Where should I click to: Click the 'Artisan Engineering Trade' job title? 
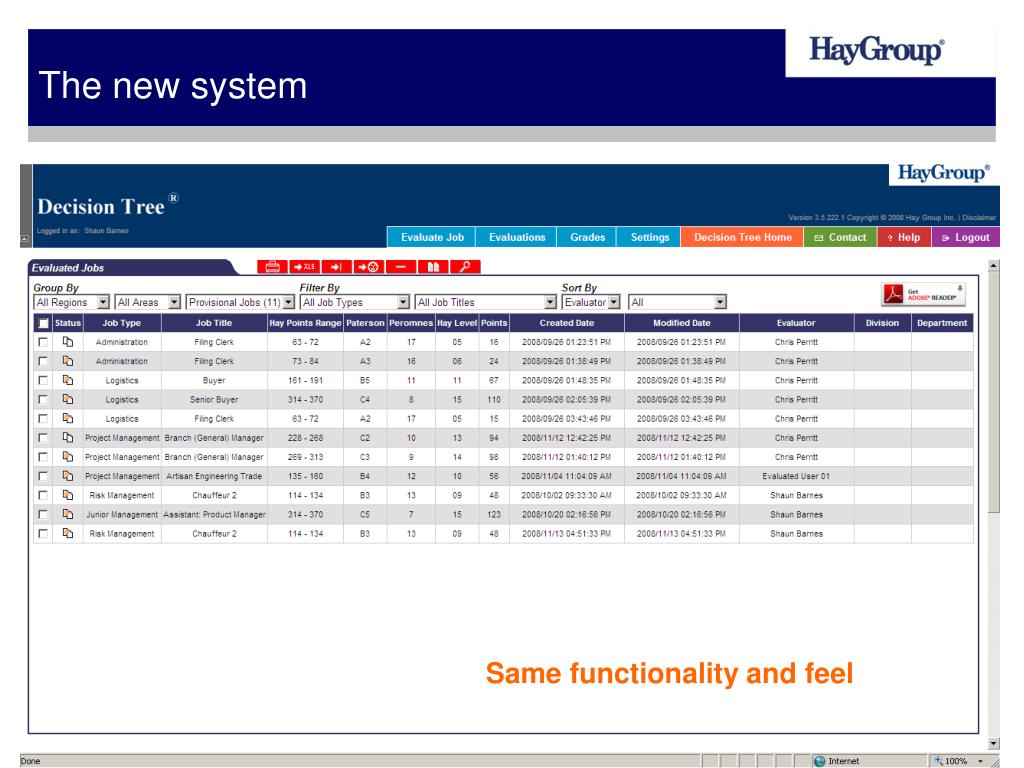(x=214, y=476)
